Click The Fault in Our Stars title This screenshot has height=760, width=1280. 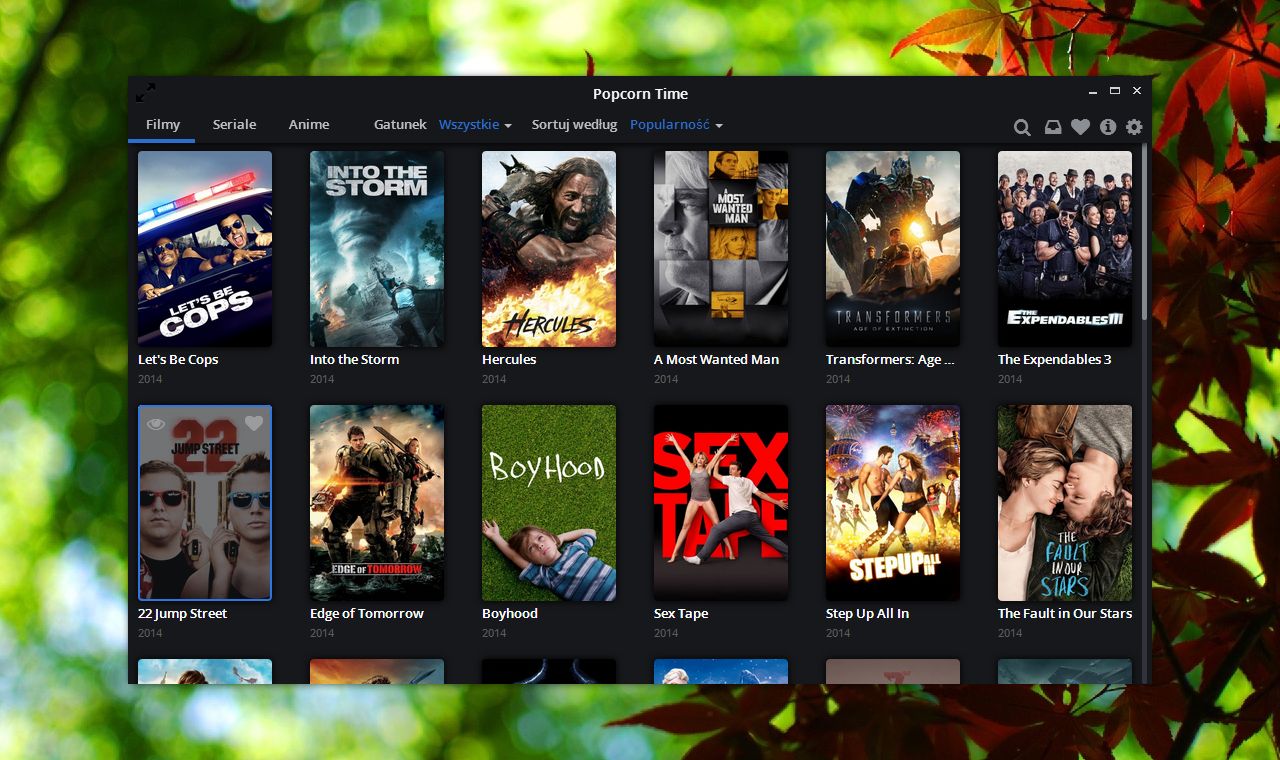coord(1065,614)
